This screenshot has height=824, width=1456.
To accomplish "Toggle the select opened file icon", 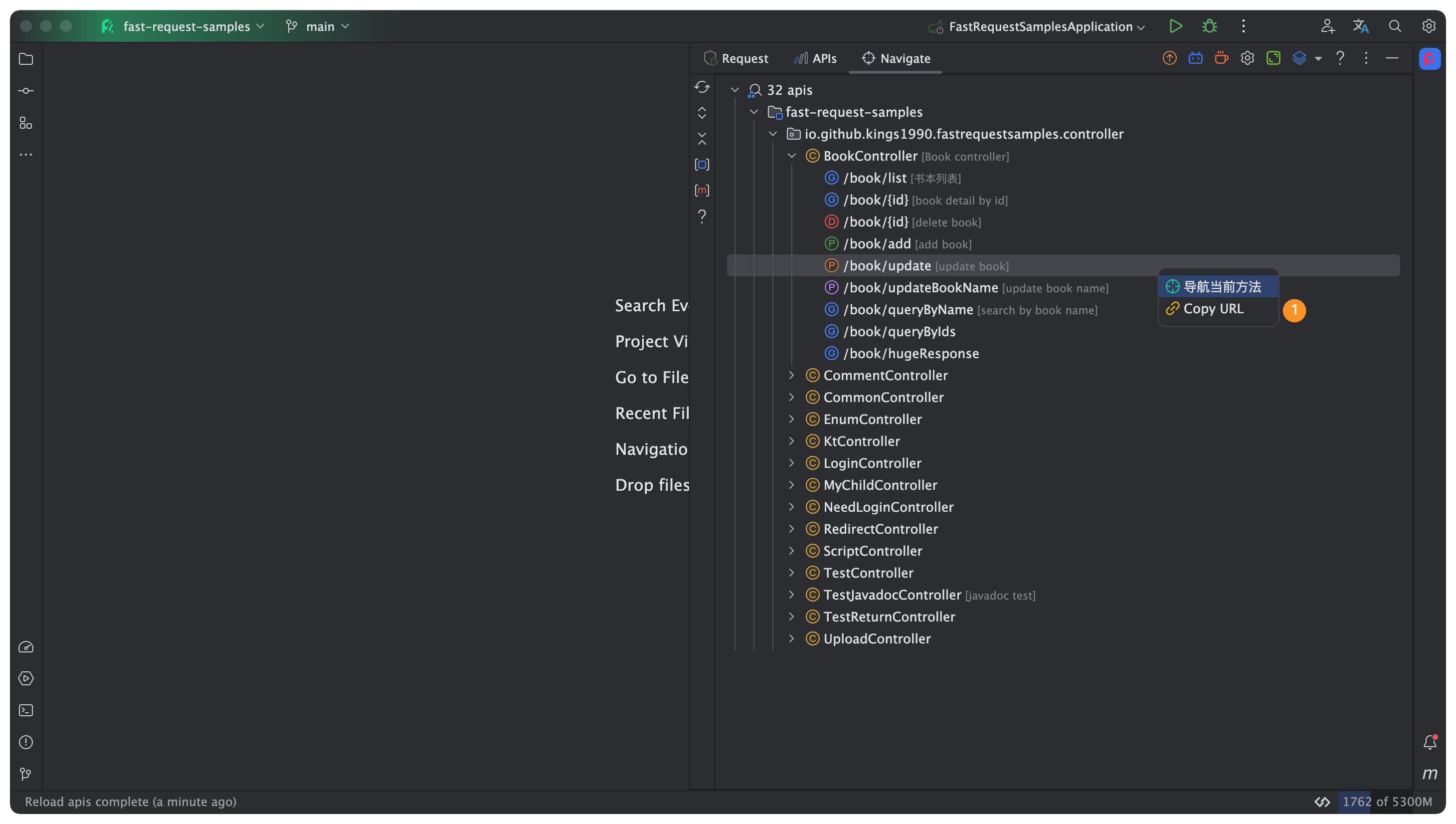I will pyautogui.click(x=702, y=165).
